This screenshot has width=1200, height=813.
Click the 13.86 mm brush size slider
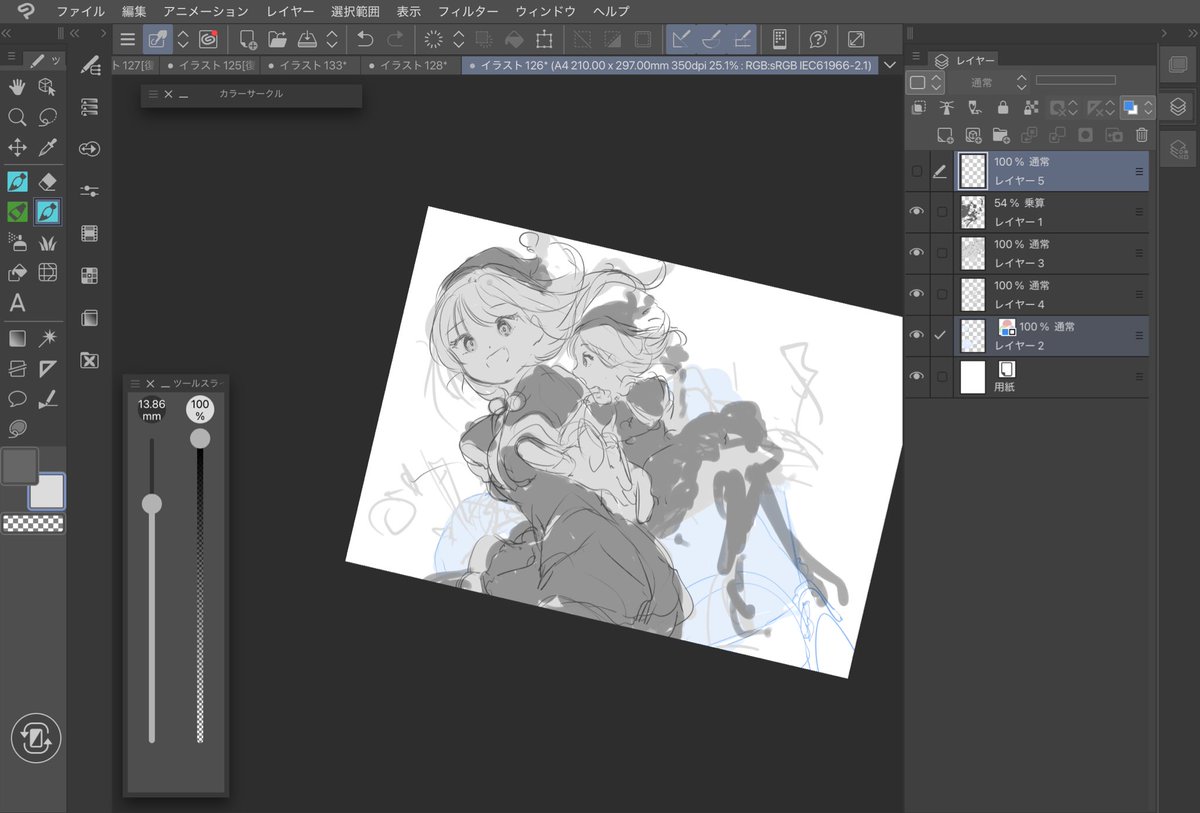152,590
